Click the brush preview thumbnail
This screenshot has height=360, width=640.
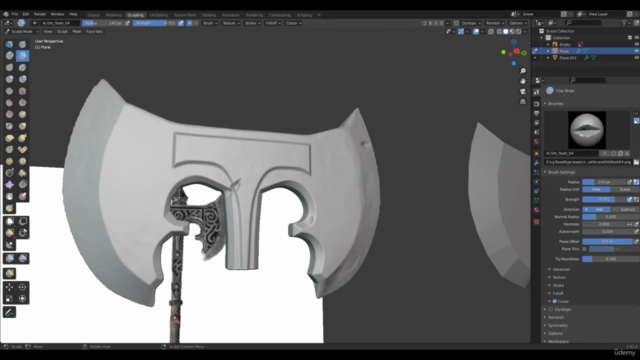[x=587, y=130]
